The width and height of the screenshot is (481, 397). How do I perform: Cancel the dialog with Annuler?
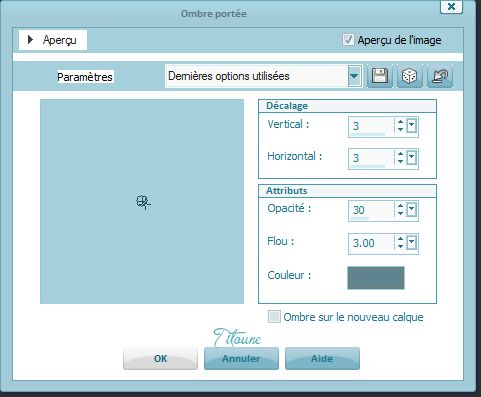click(241, 358)
